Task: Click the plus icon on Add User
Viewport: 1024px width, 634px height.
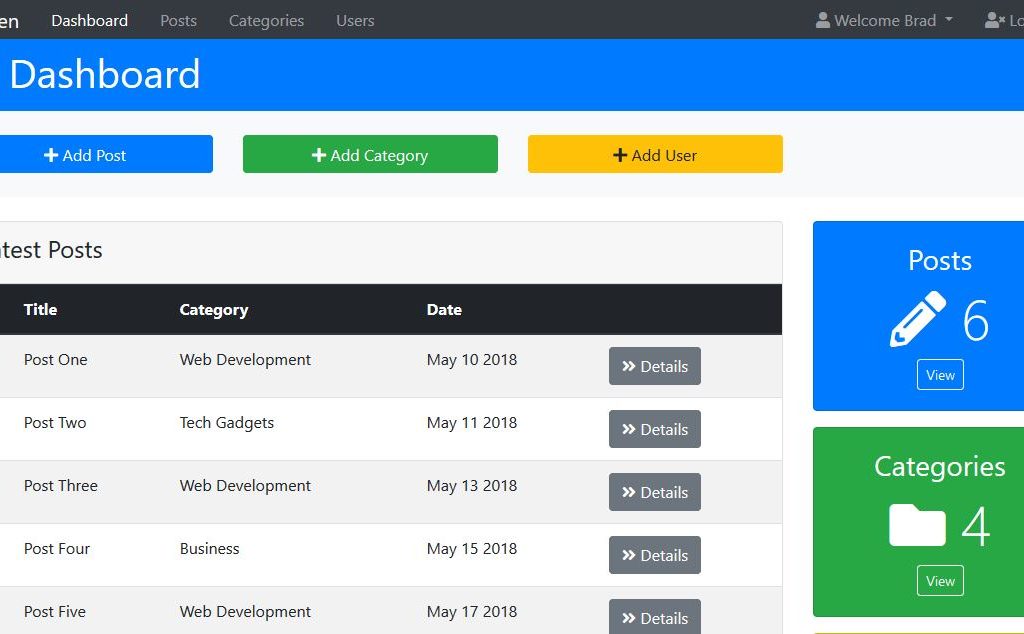Action: click(620, 155)
